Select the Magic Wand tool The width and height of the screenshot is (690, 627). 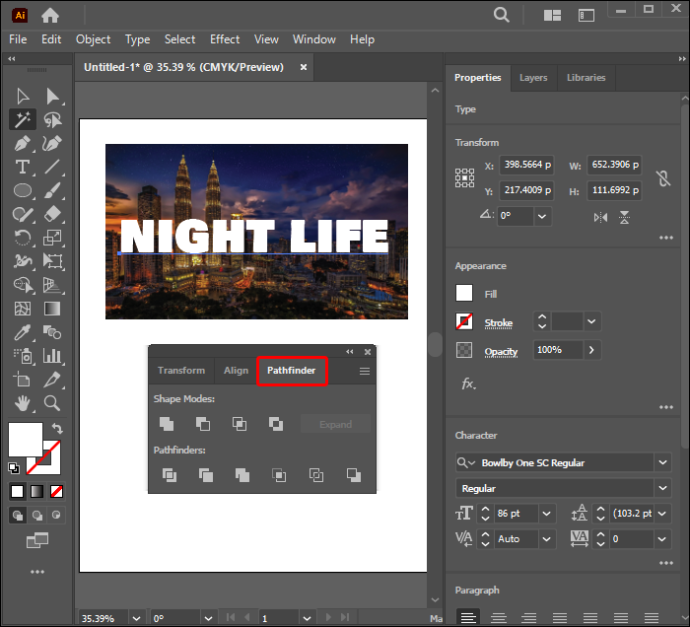22,120
